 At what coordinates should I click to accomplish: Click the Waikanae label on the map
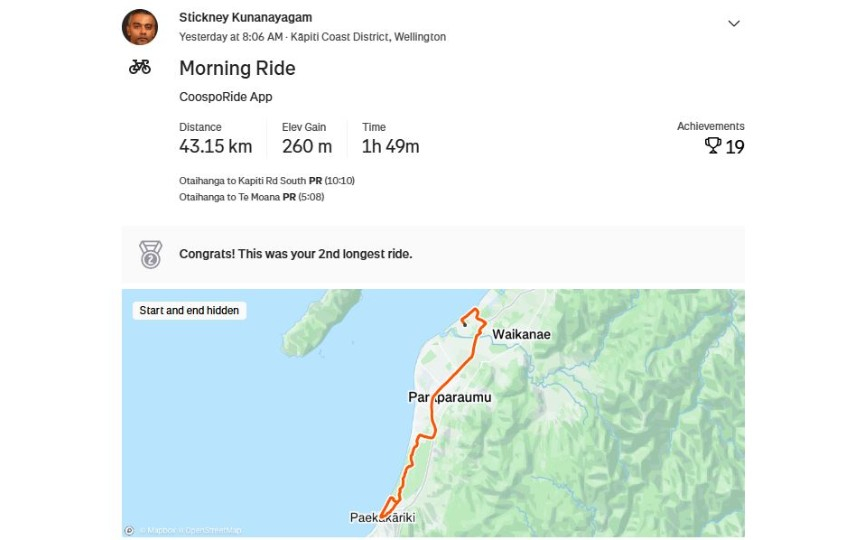(x=521, y=334)
